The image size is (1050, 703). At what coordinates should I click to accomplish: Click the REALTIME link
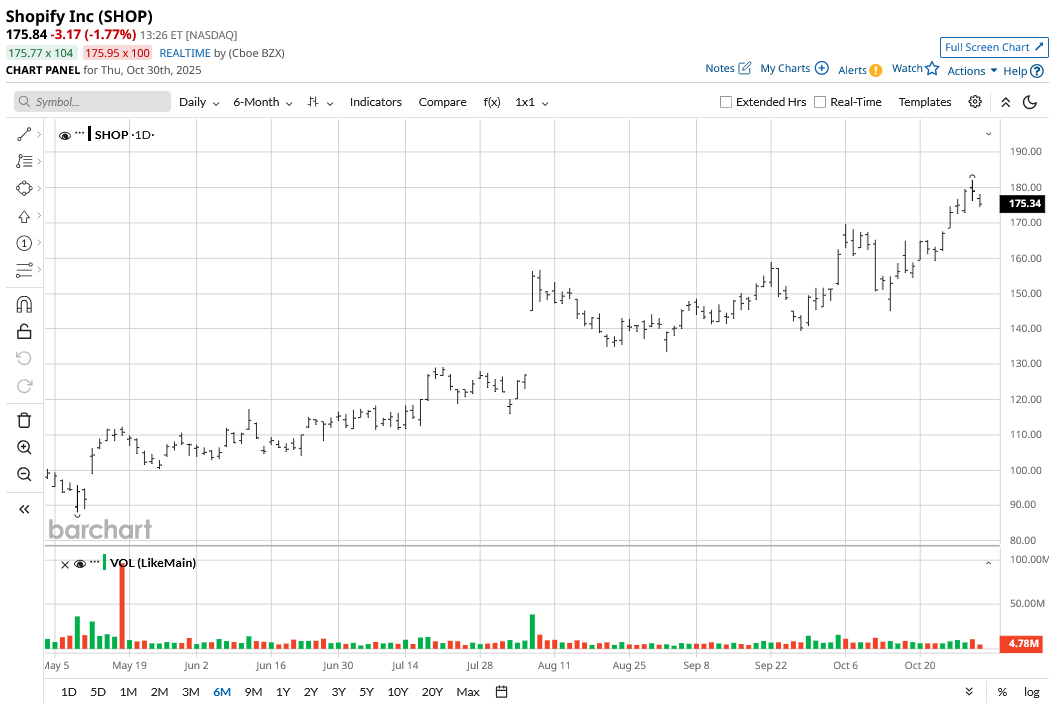[185, 53]
